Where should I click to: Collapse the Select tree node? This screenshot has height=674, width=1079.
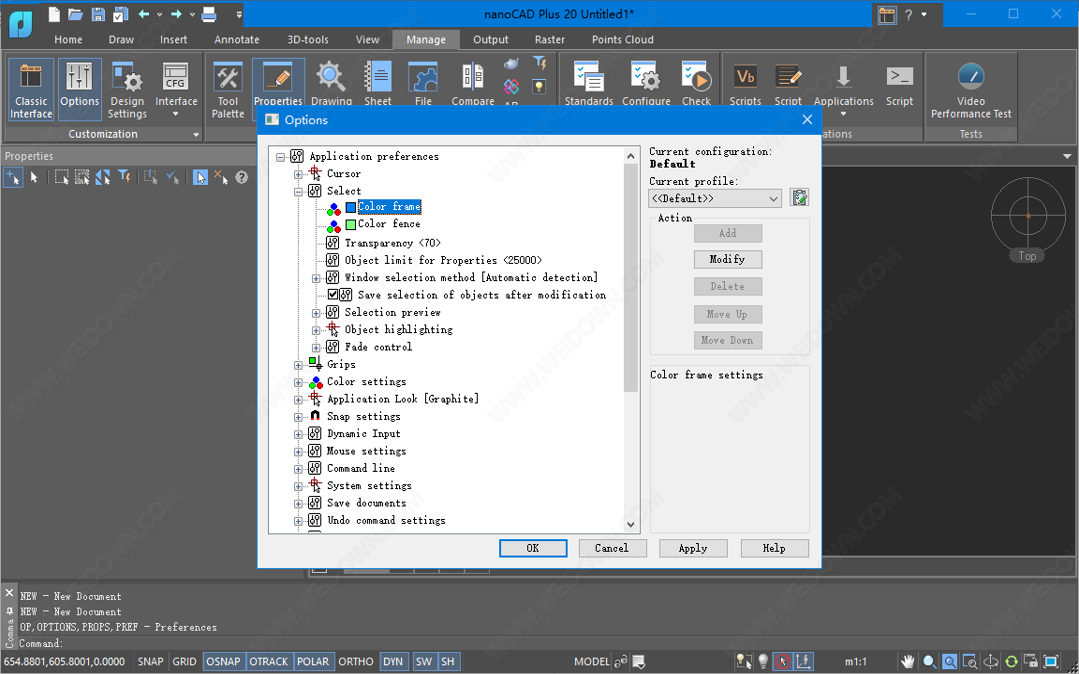pyautogui.click(x=298, y=191)
